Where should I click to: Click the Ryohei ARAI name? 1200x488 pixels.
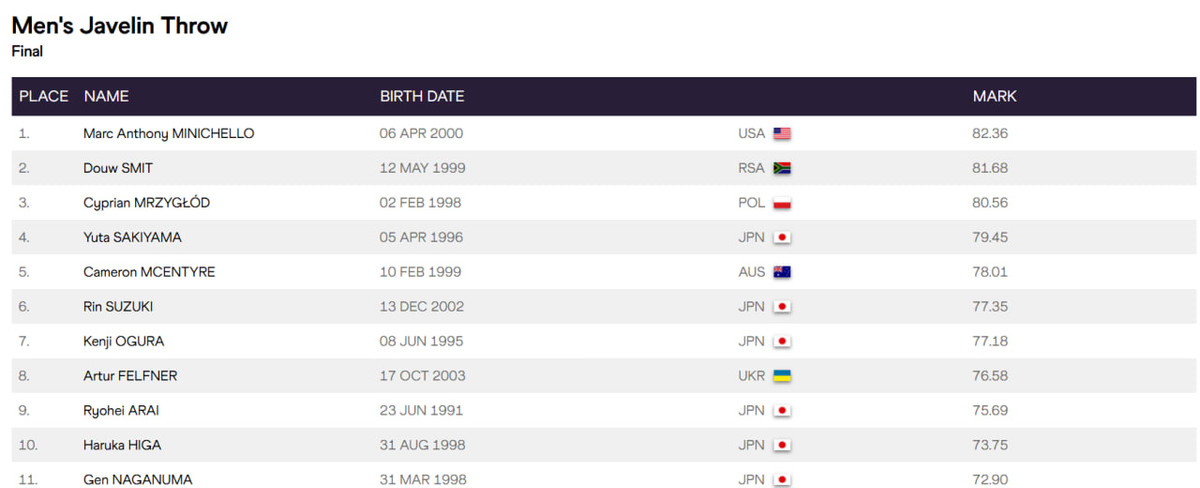121,410
